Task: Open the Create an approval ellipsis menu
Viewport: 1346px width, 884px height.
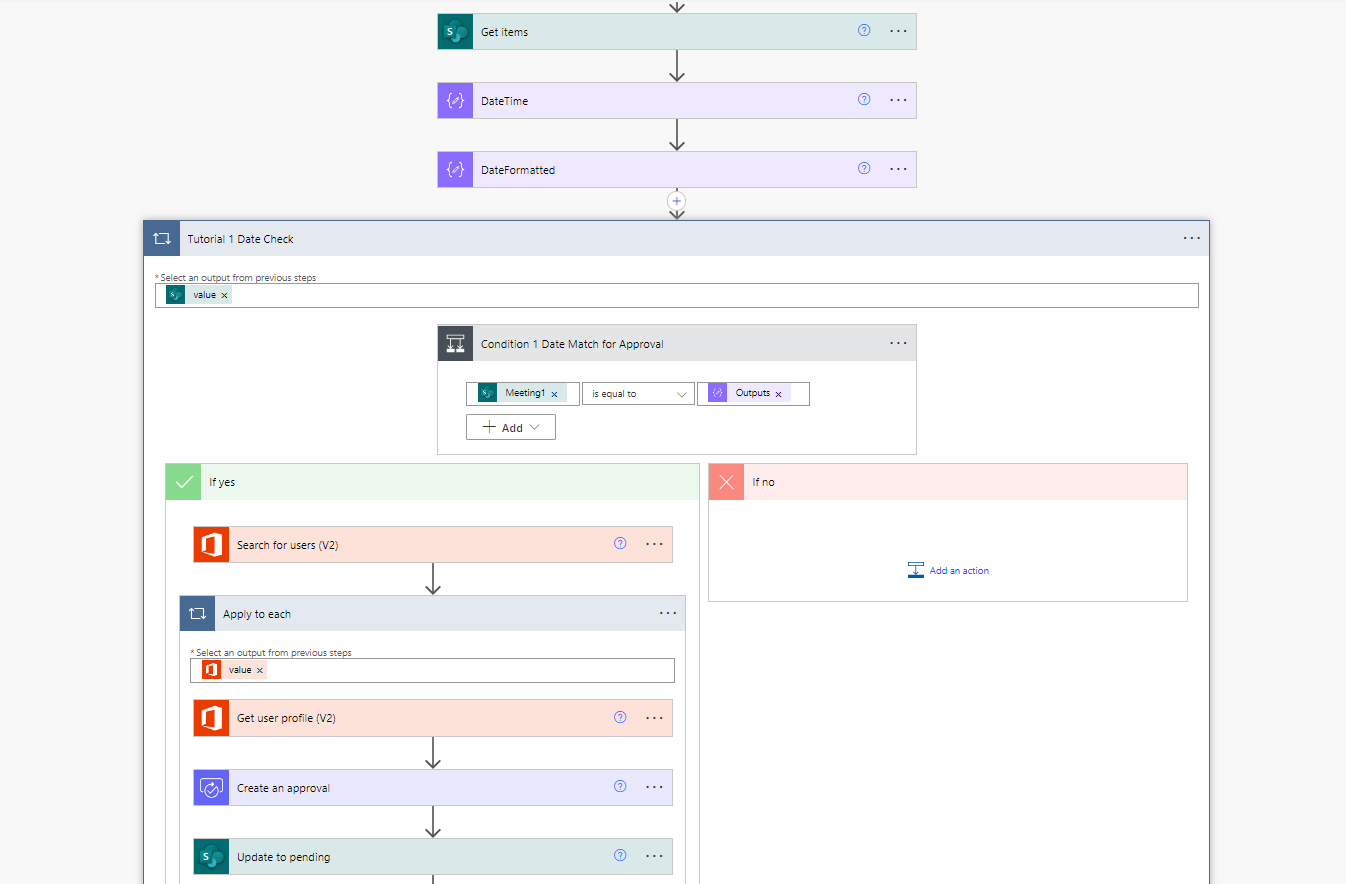Action: [654, 787]
